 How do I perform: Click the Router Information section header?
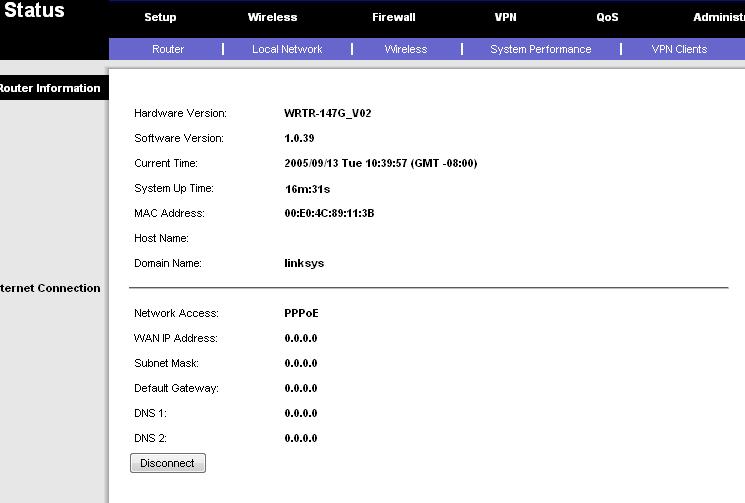50,88
